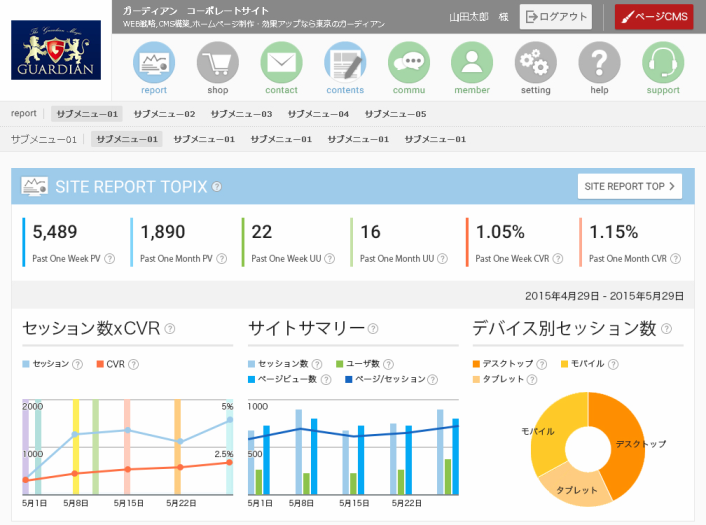Click the 1,890 Past One Month PV value
706x525 pixels.
point(163,232)
